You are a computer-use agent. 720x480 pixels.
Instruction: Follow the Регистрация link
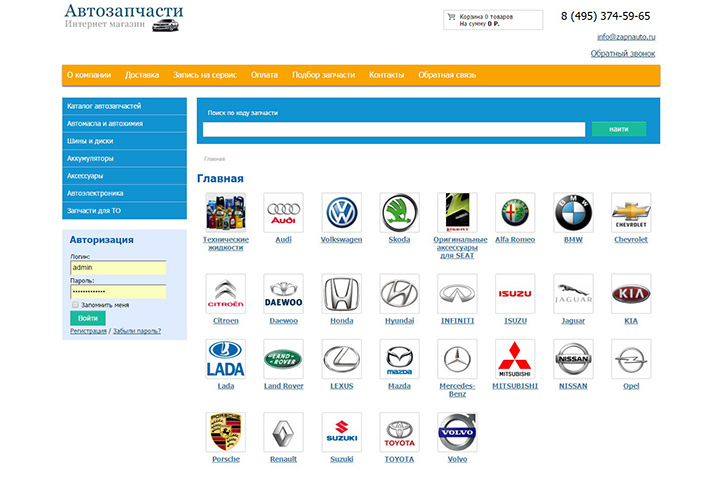click(88, 331)
